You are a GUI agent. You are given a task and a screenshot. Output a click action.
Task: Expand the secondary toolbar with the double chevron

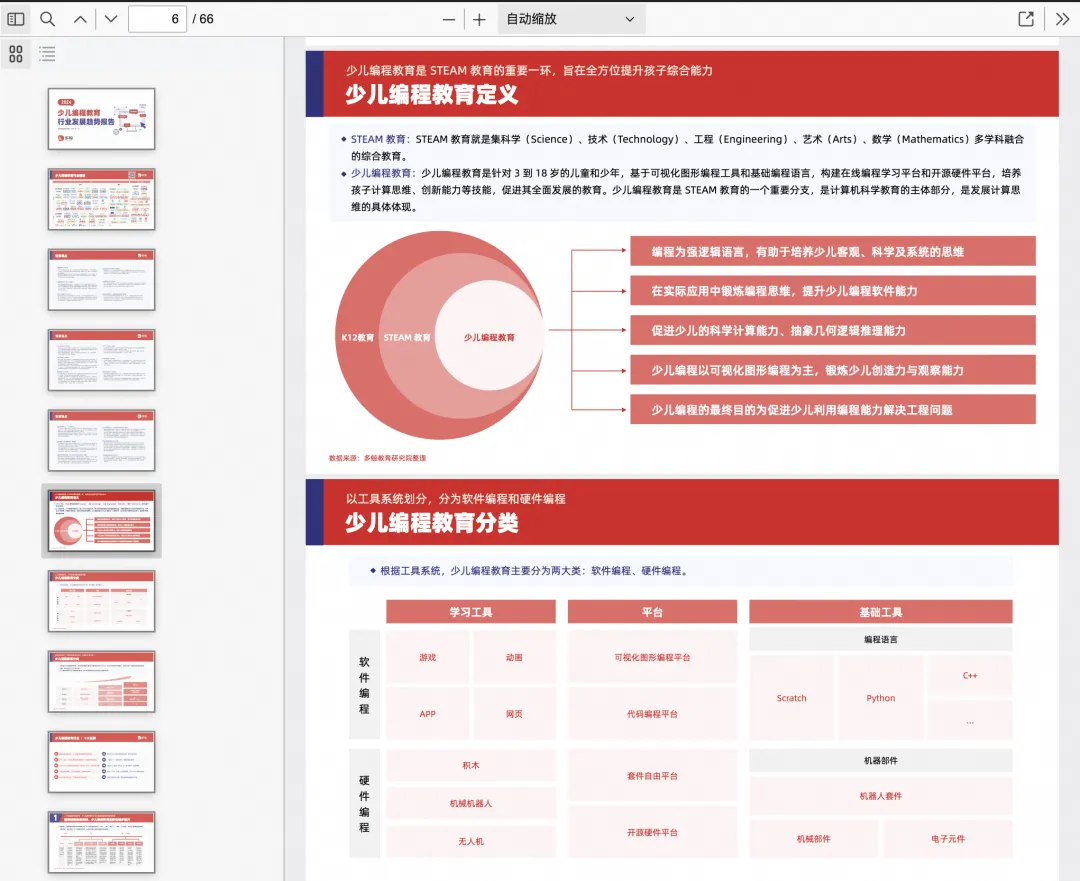coord(1062,18)
